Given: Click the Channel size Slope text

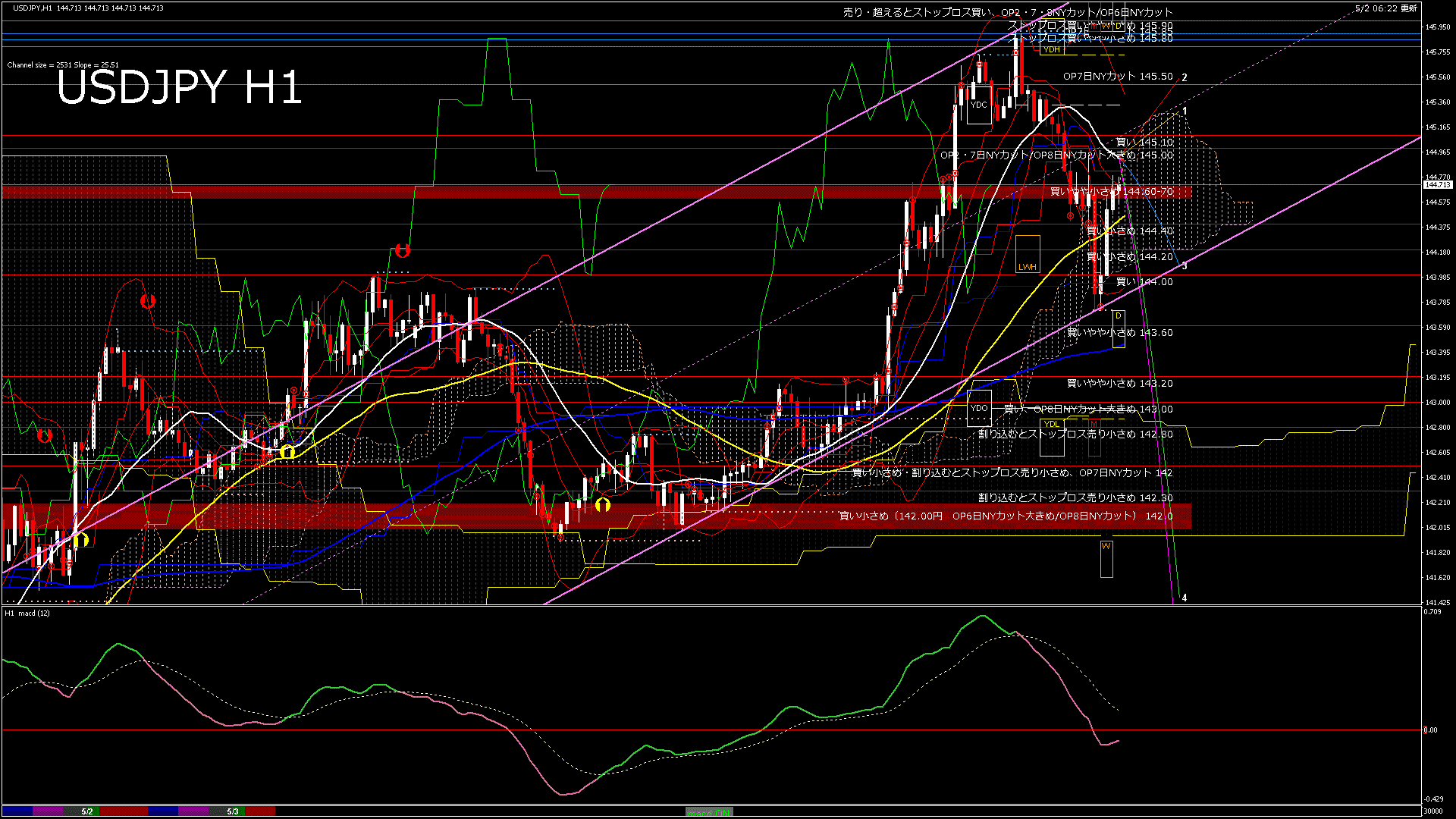Looking at the screenshot, I should [63, 65].
